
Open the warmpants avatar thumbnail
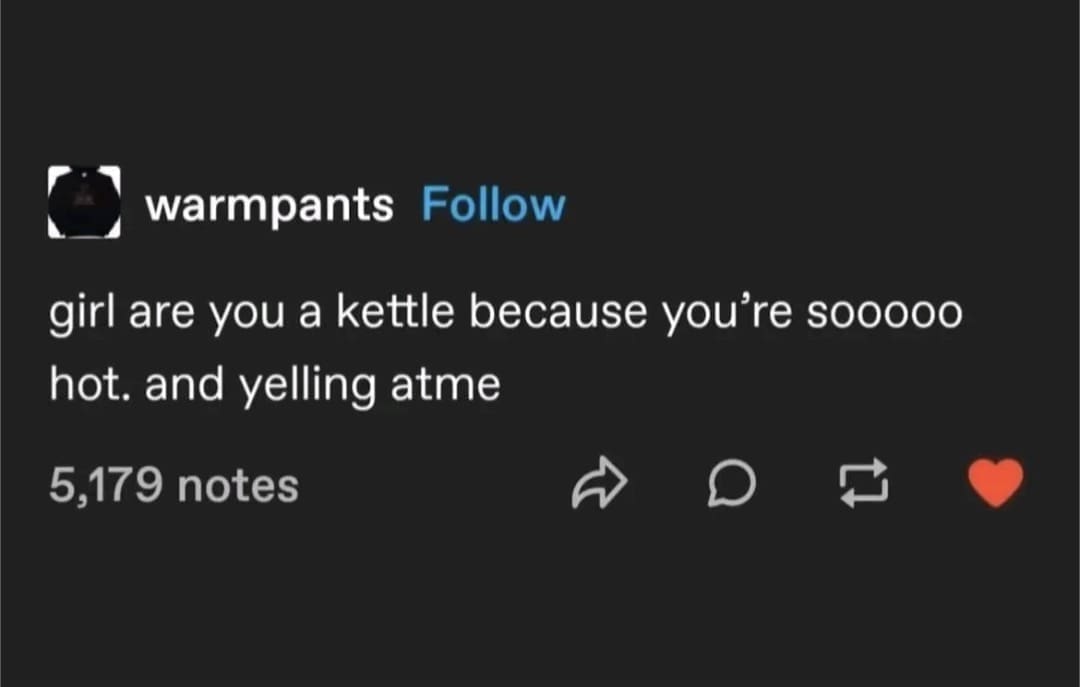[x=84, y=202]
